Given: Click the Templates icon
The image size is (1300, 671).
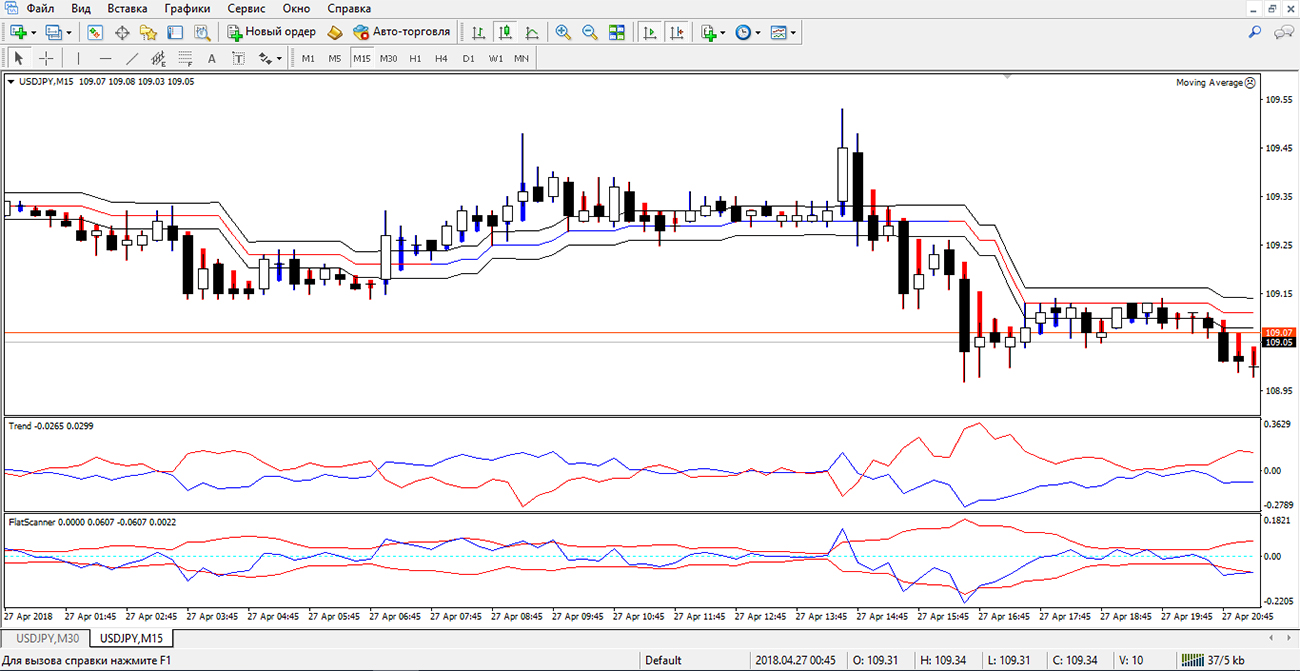Looking at the screenshot, I should 779,32.
